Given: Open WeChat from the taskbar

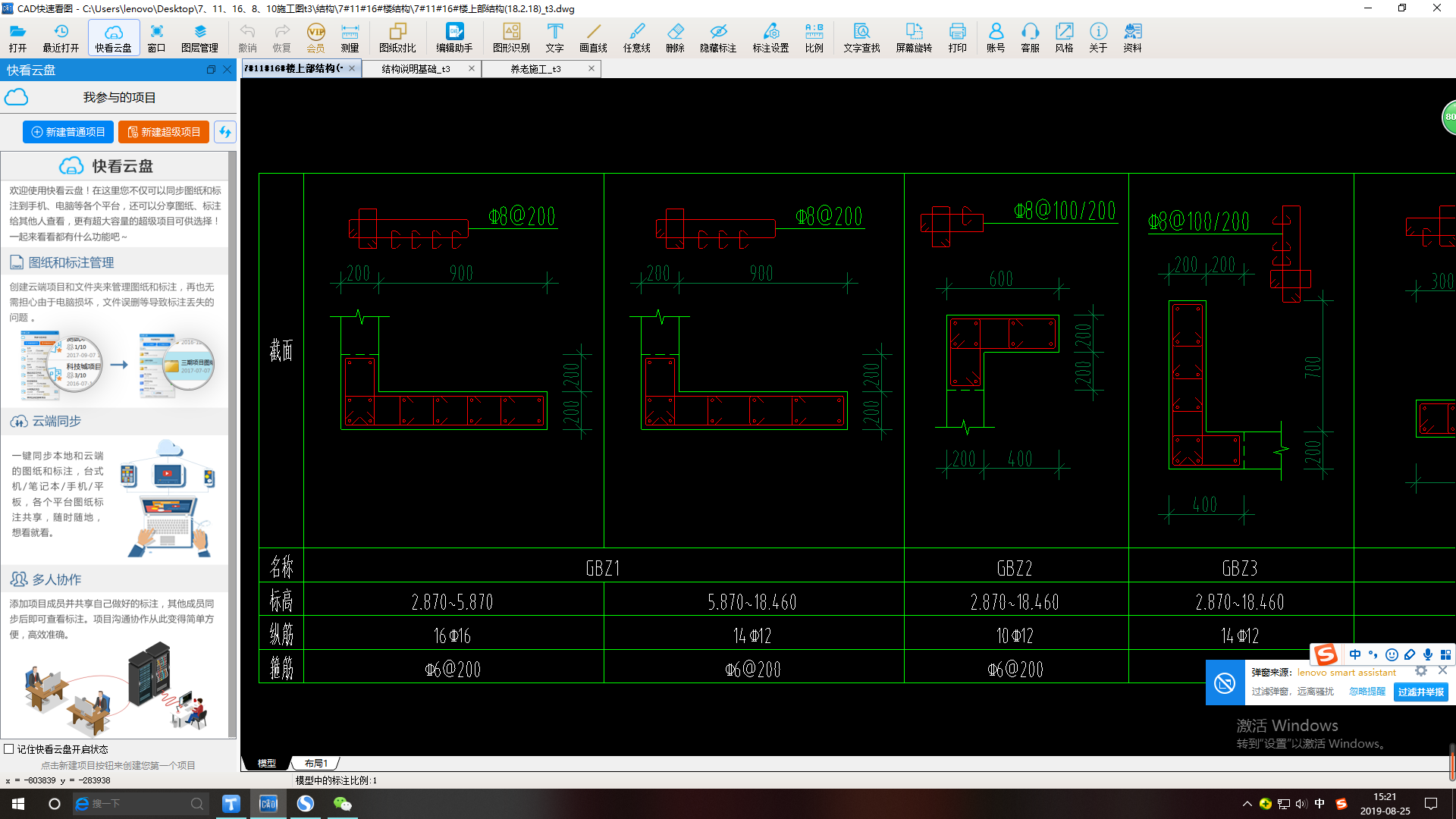Looking at the screenshot, I should pyautogui.click(x=342, y=804).
